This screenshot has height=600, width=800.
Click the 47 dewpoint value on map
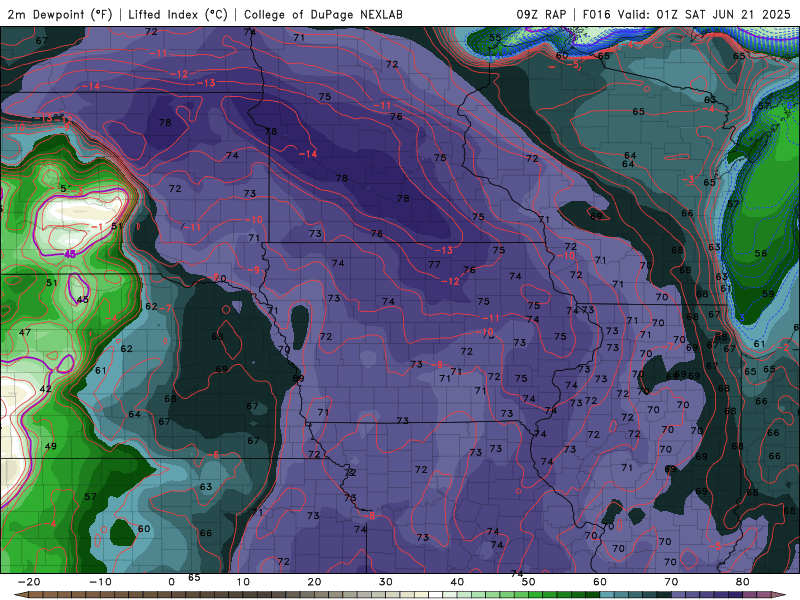24,332
